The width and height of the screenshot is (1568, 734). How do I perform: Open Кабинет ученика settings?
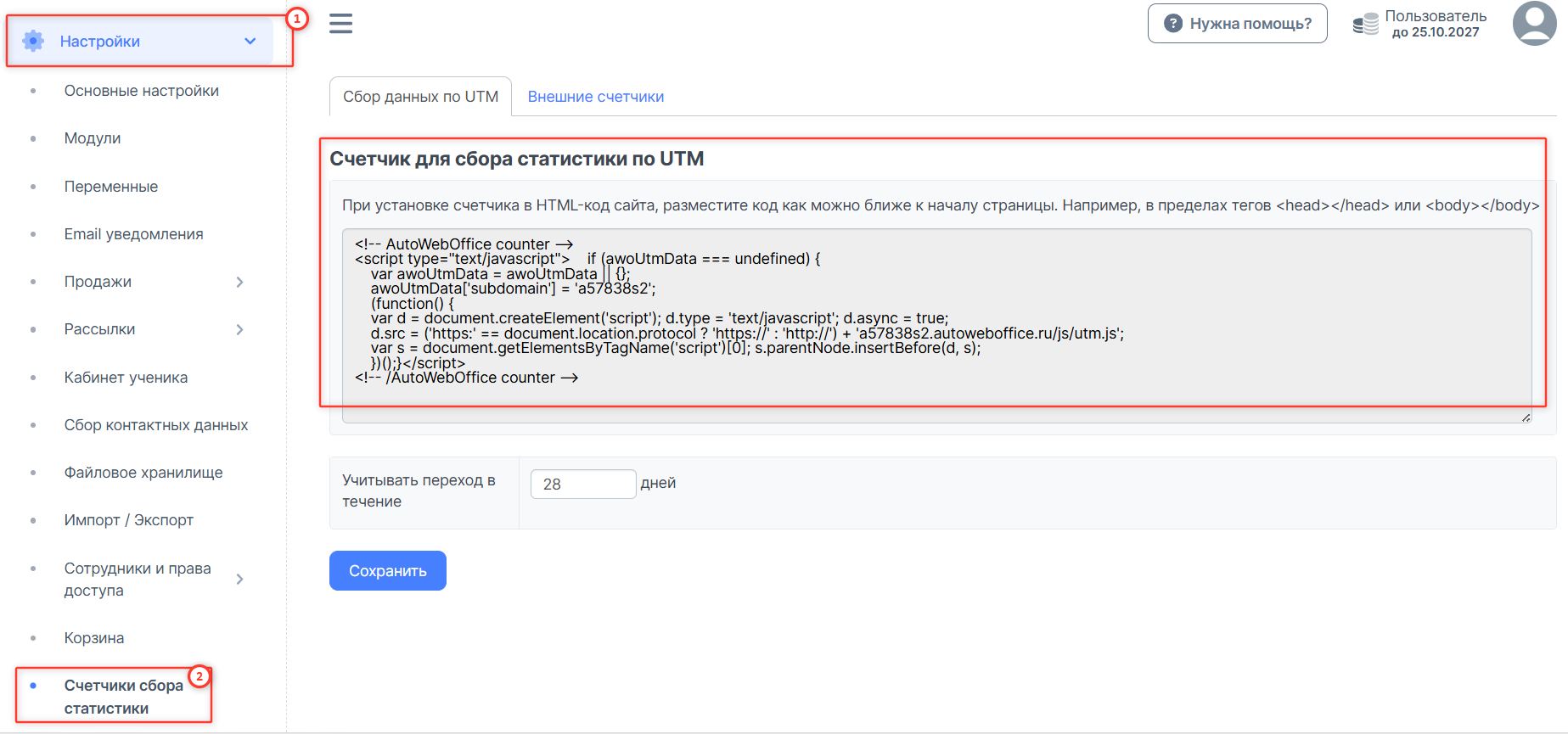click(x=126, y=378)
